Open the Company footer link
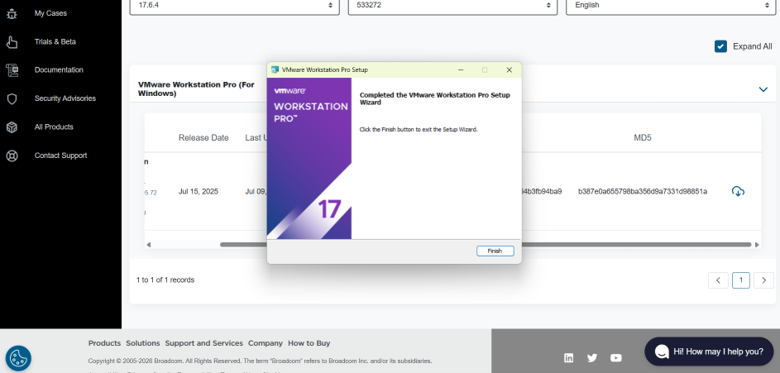Screen dimensions: 780x373 (265, 343)
